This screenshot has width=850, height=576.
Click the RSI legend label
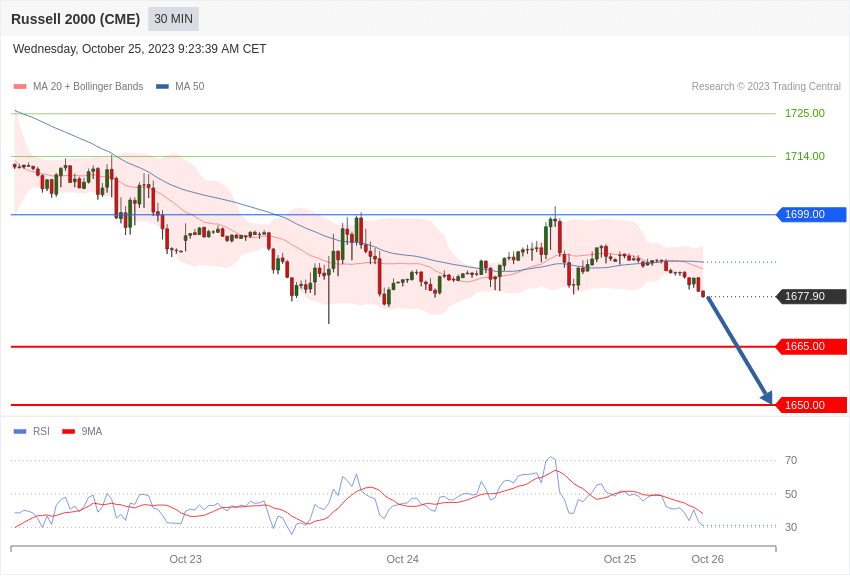pyautogui.click(x=41, y=431)
